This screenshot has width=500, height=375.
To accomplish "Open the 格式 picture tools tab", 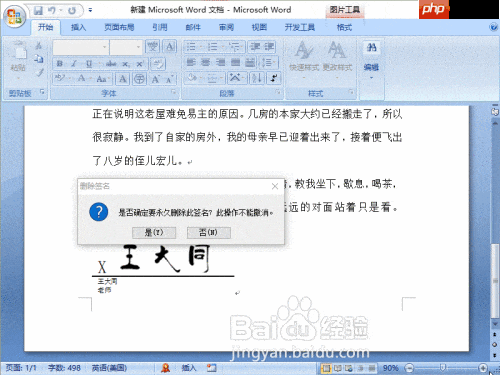I will coord(344,27).
